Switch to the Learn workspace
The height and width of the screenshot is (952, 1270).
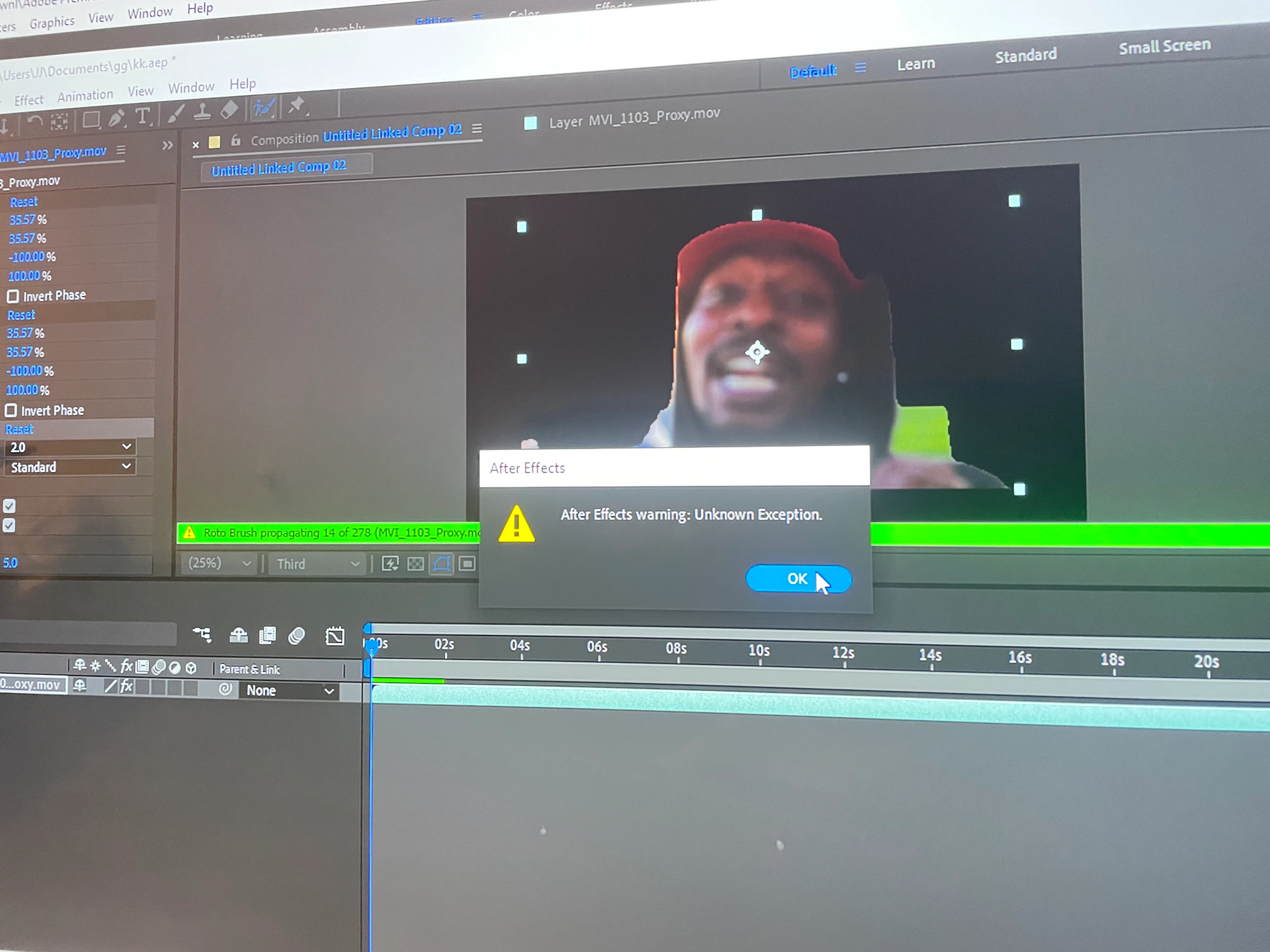(x=916, y=64)
